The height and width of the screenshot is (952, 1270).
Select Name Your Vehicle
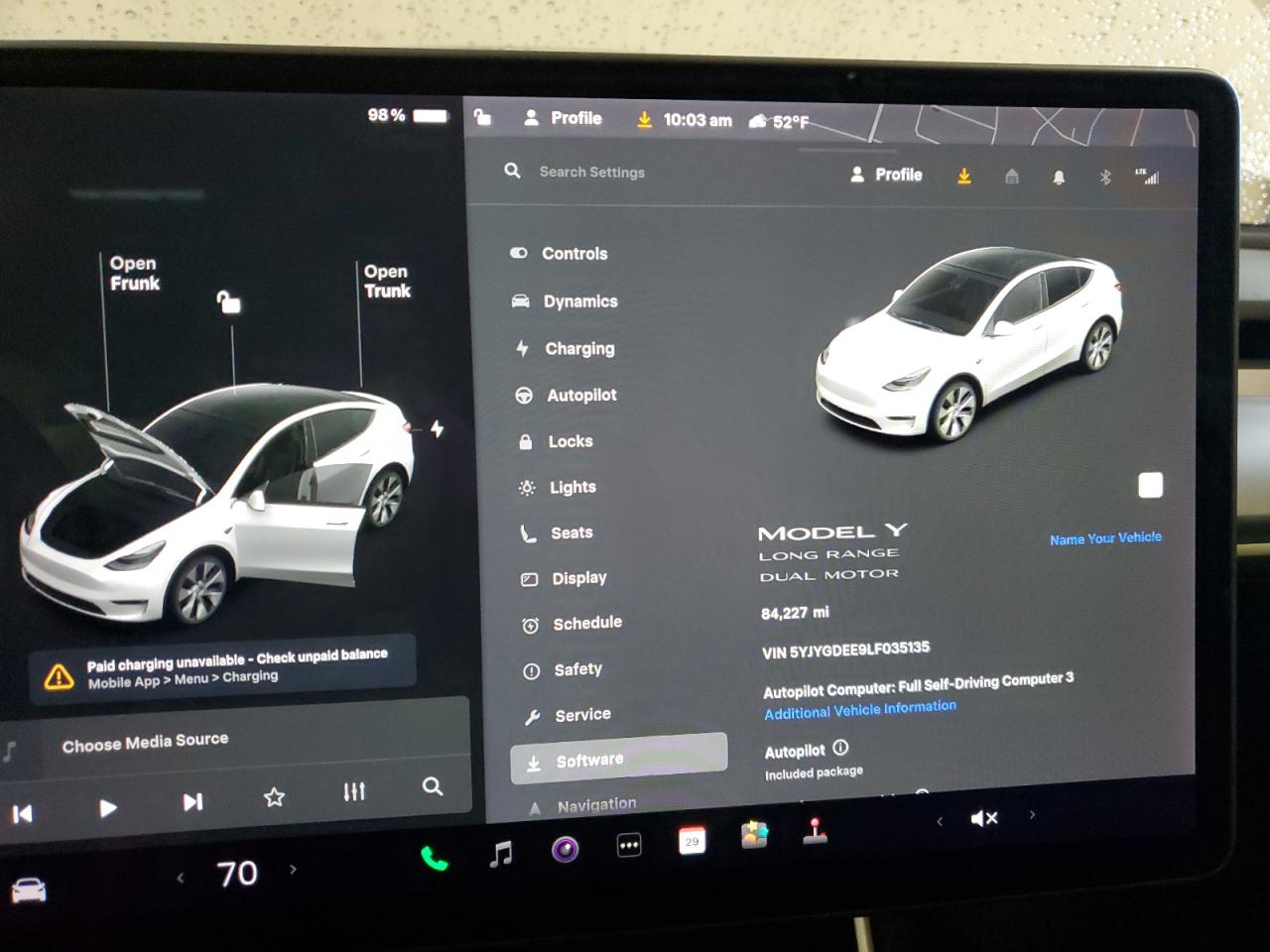pyautogui.click(x=1104, y=537)
